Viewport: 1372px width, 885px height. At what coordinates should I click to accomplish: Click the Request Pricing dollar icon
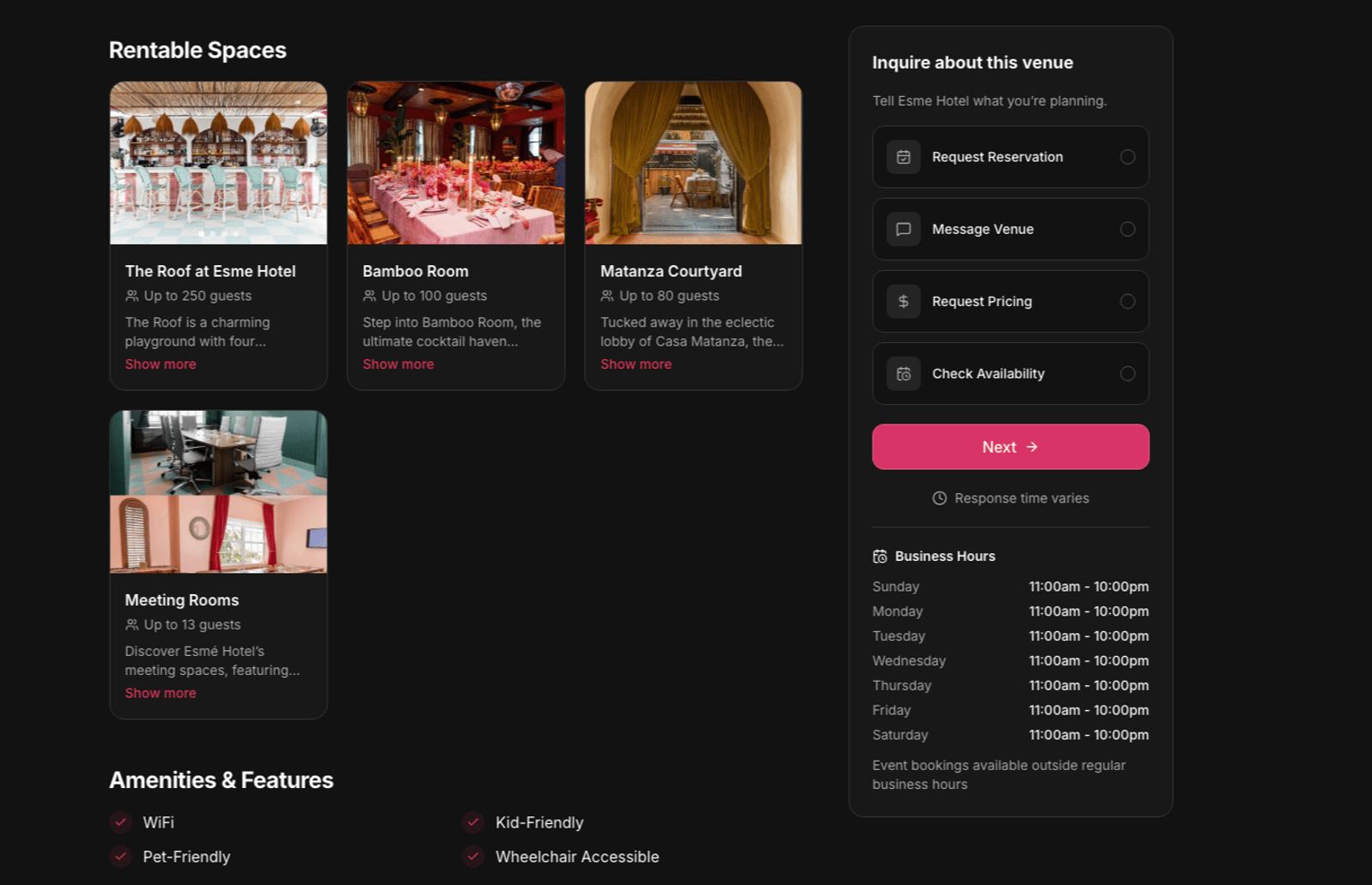tap(903, 301)
